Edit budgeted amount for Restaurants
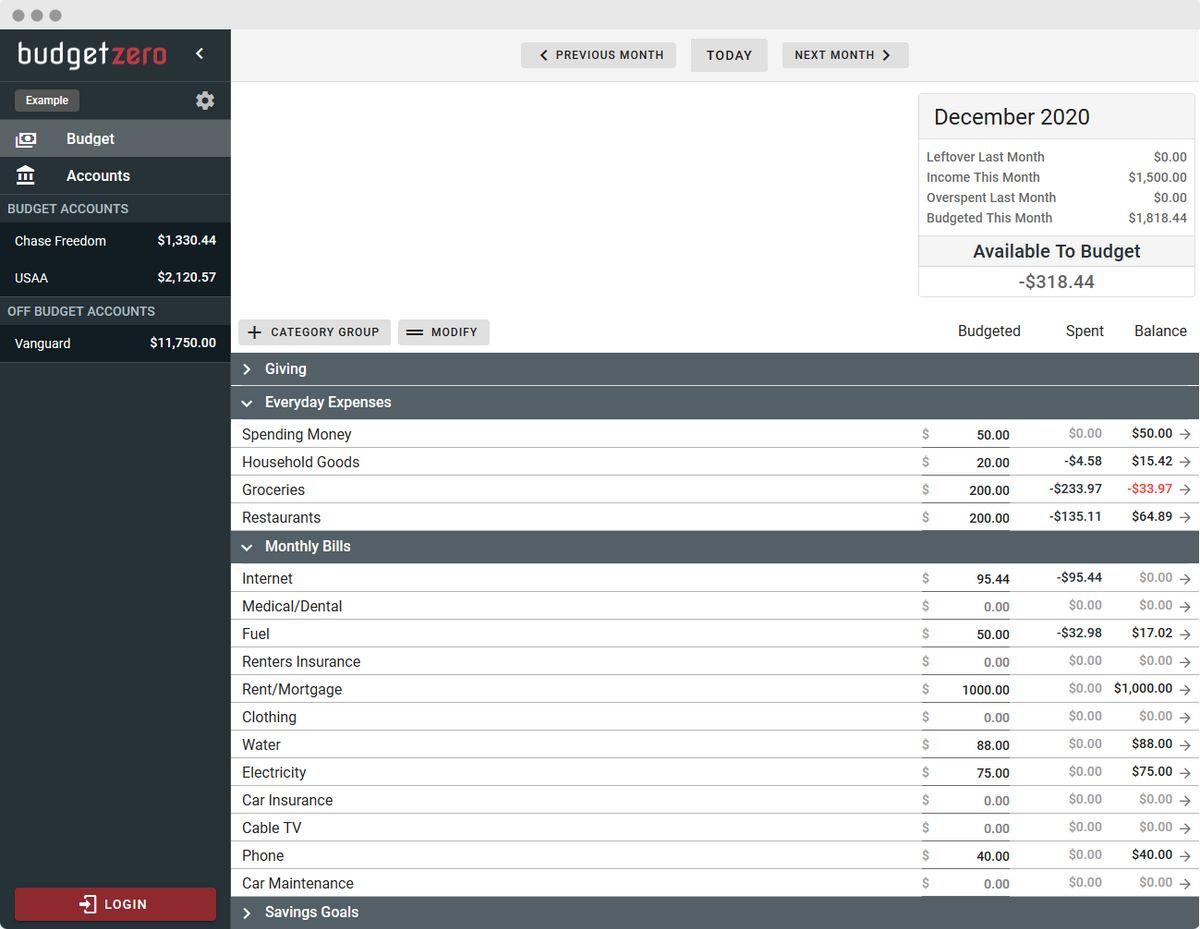1200x929 pixels. point(966,518)
